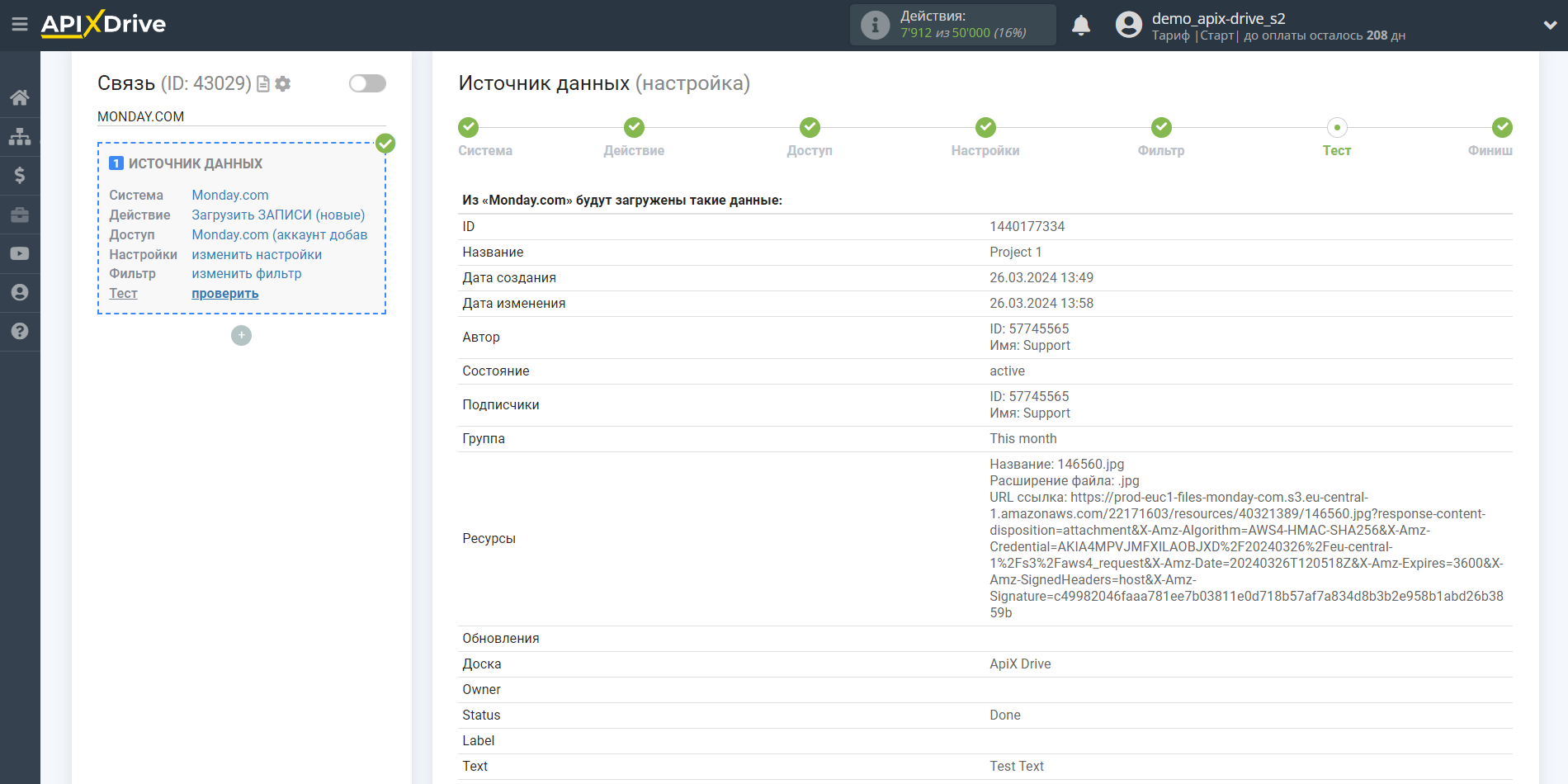Screen dimensions: 1568x784
Task: Click the Автор row label
Action: pos(481,337)
